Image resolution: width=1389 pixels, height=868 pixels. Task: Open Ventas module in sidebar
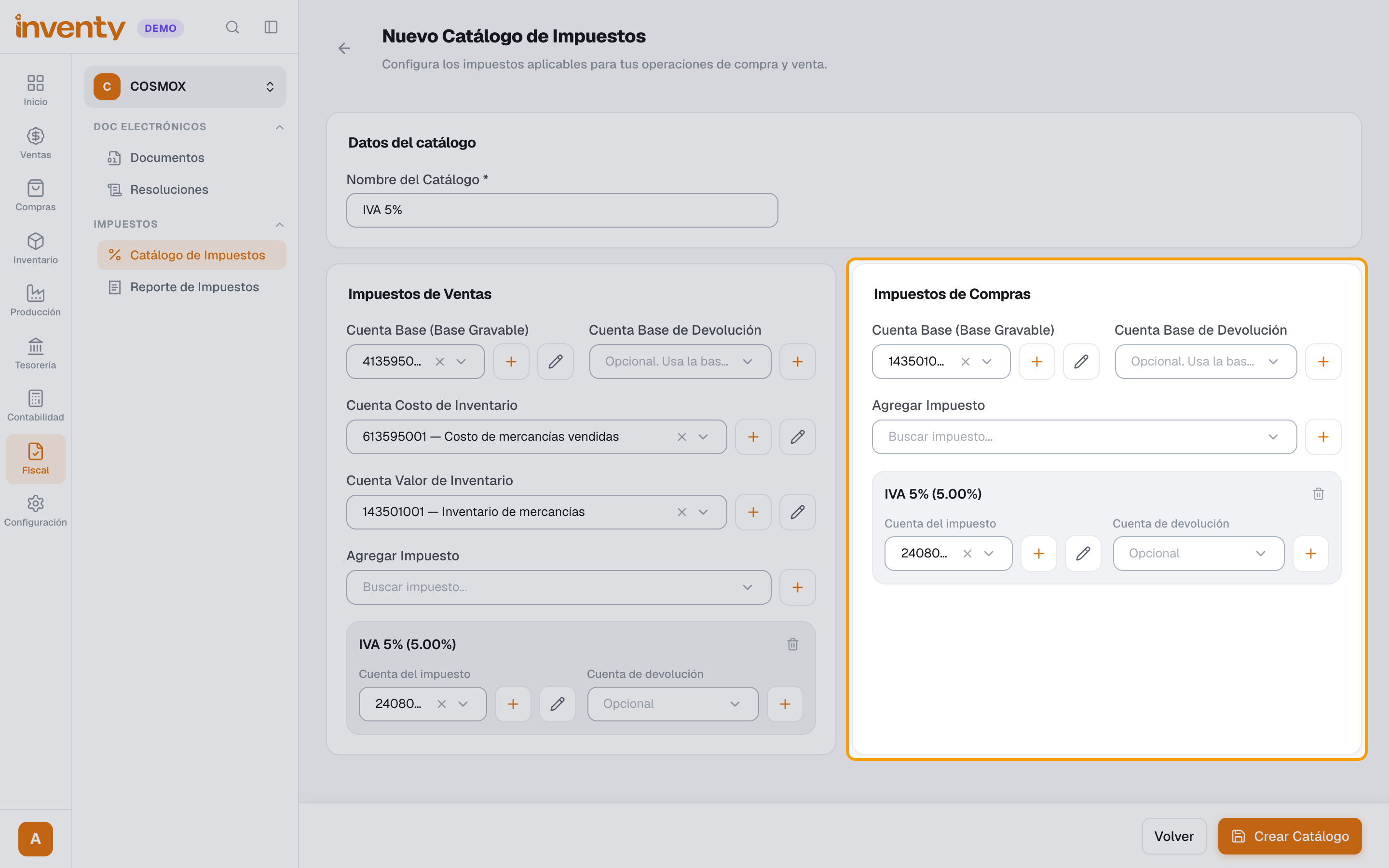point(36,144)
